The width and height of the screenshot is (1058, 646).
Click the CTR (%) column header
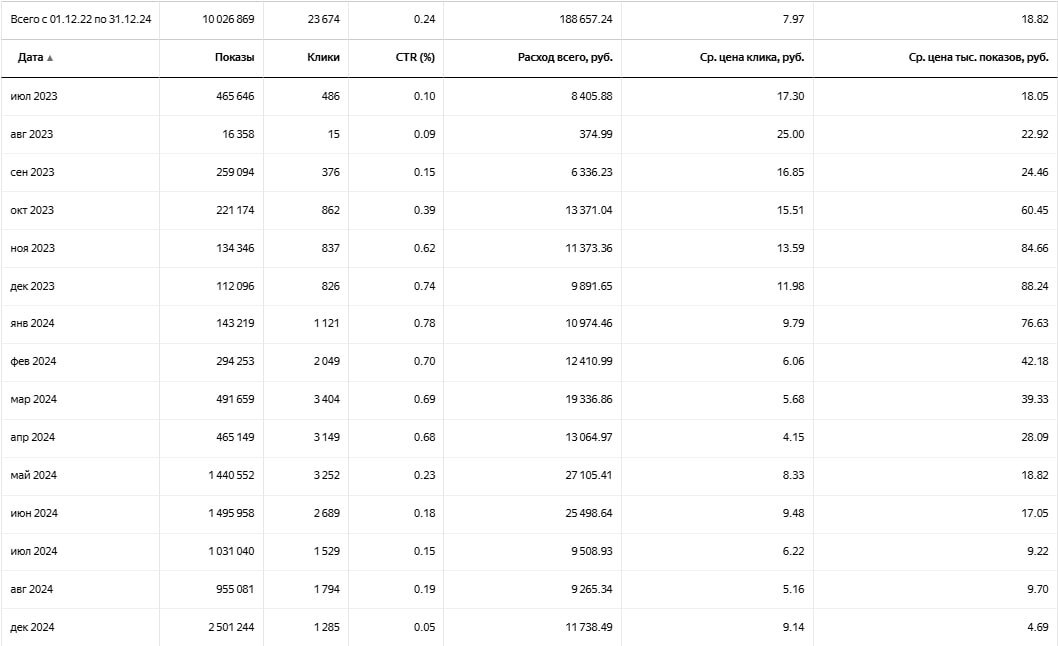click(x=415, y=57)
